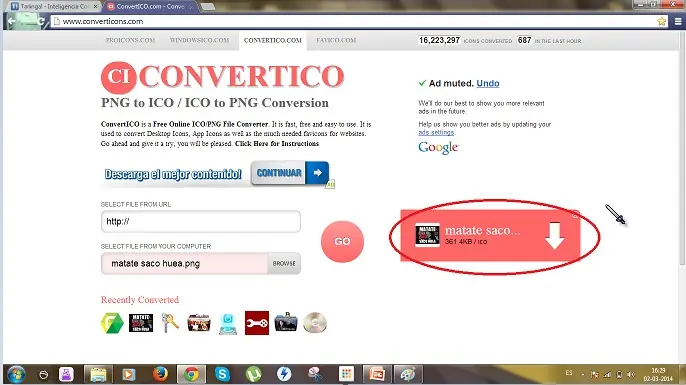686x385 pixels.
Task: Click the network signal icon in the system tray
Action: click(x=607, y=374)
